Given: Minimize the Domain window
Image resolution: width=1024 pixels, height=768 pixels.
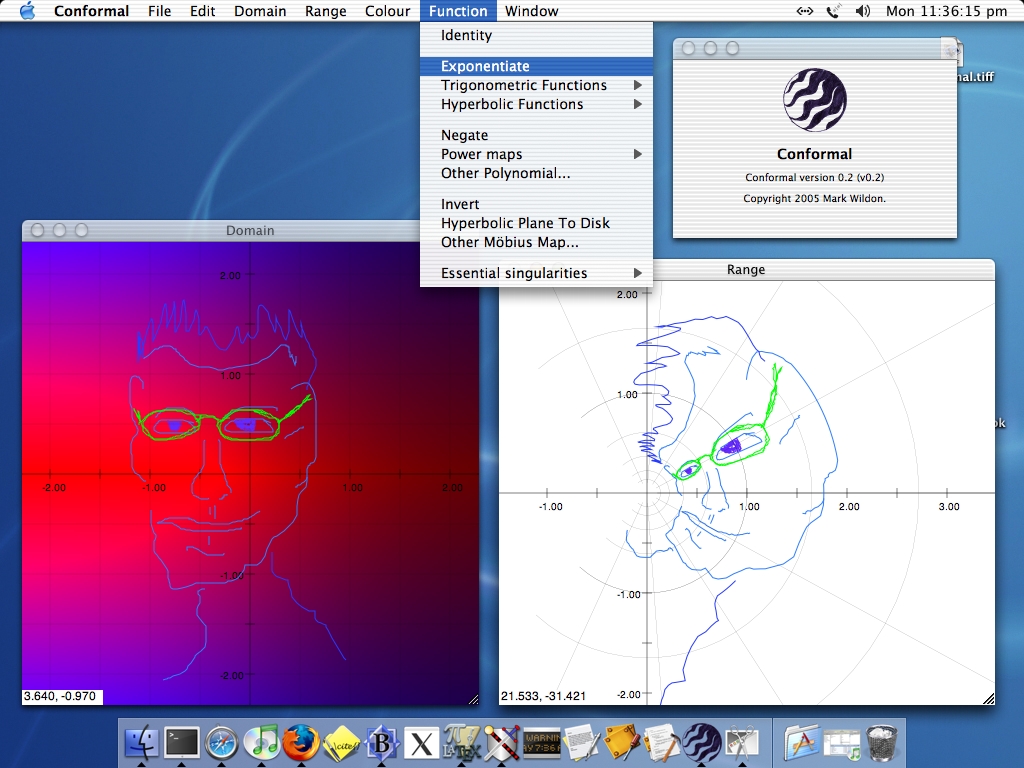Looking at the screenshot, I should (x=59, y=230).
